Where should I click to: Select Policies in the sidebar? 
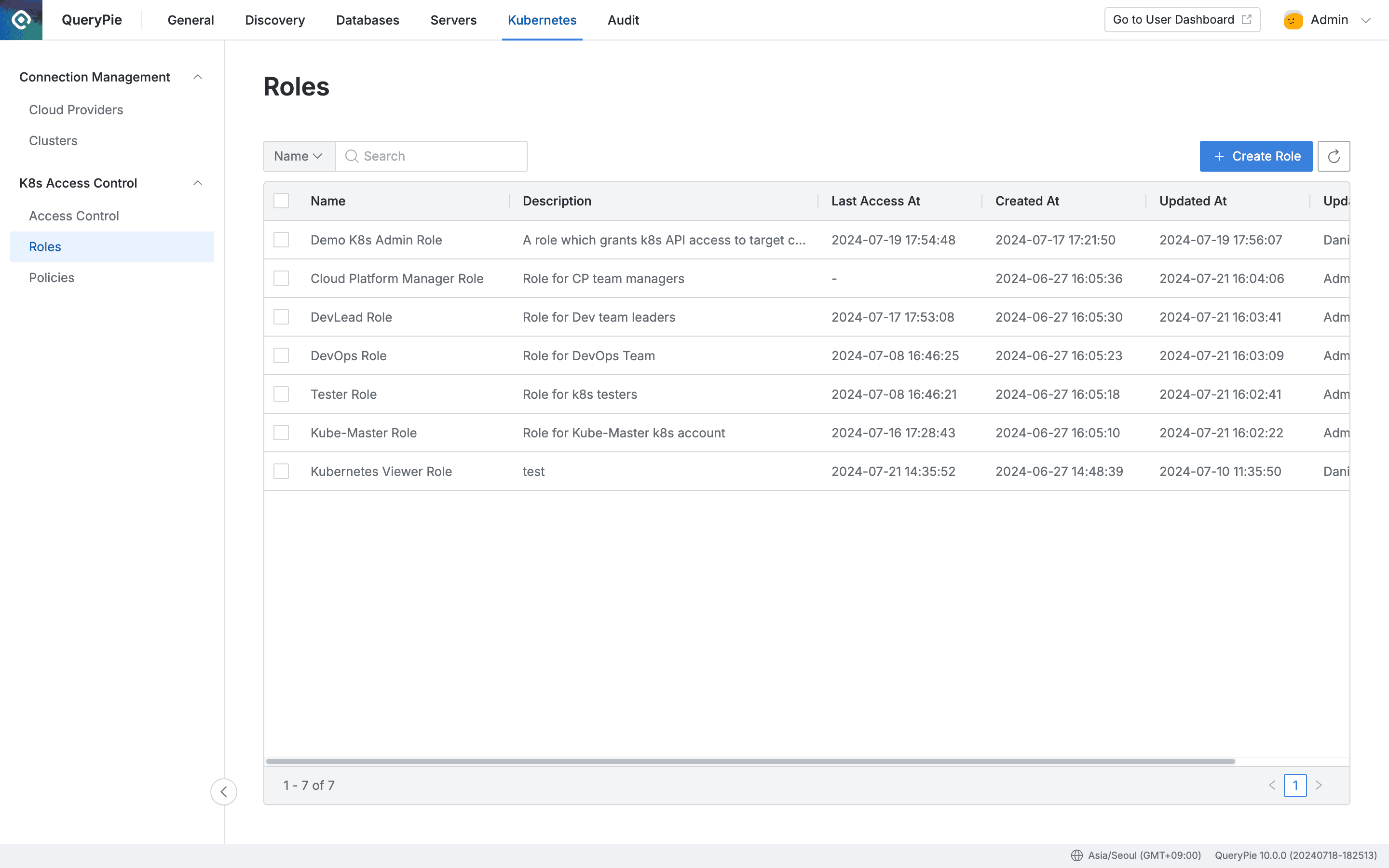(52, 277)
